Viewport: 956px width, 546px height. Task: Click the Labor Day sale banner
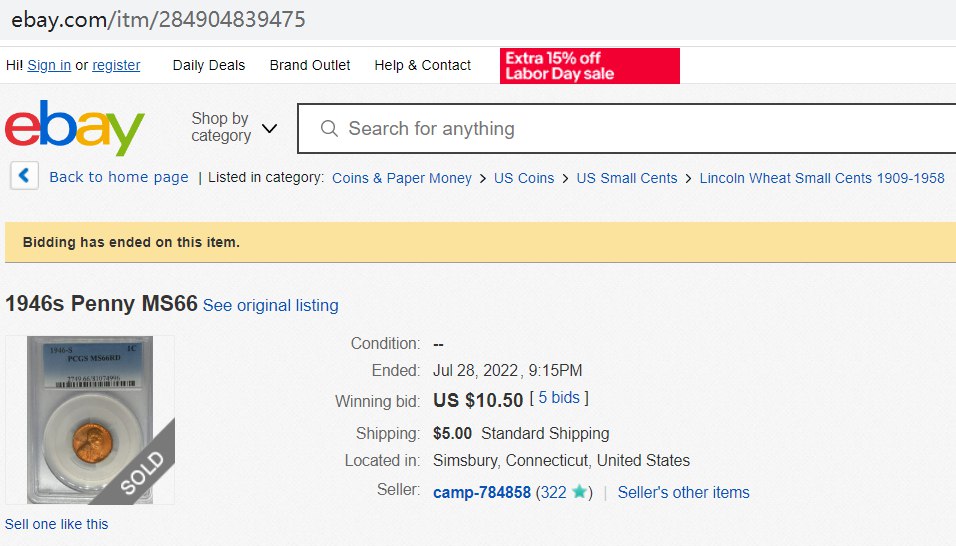589,66
